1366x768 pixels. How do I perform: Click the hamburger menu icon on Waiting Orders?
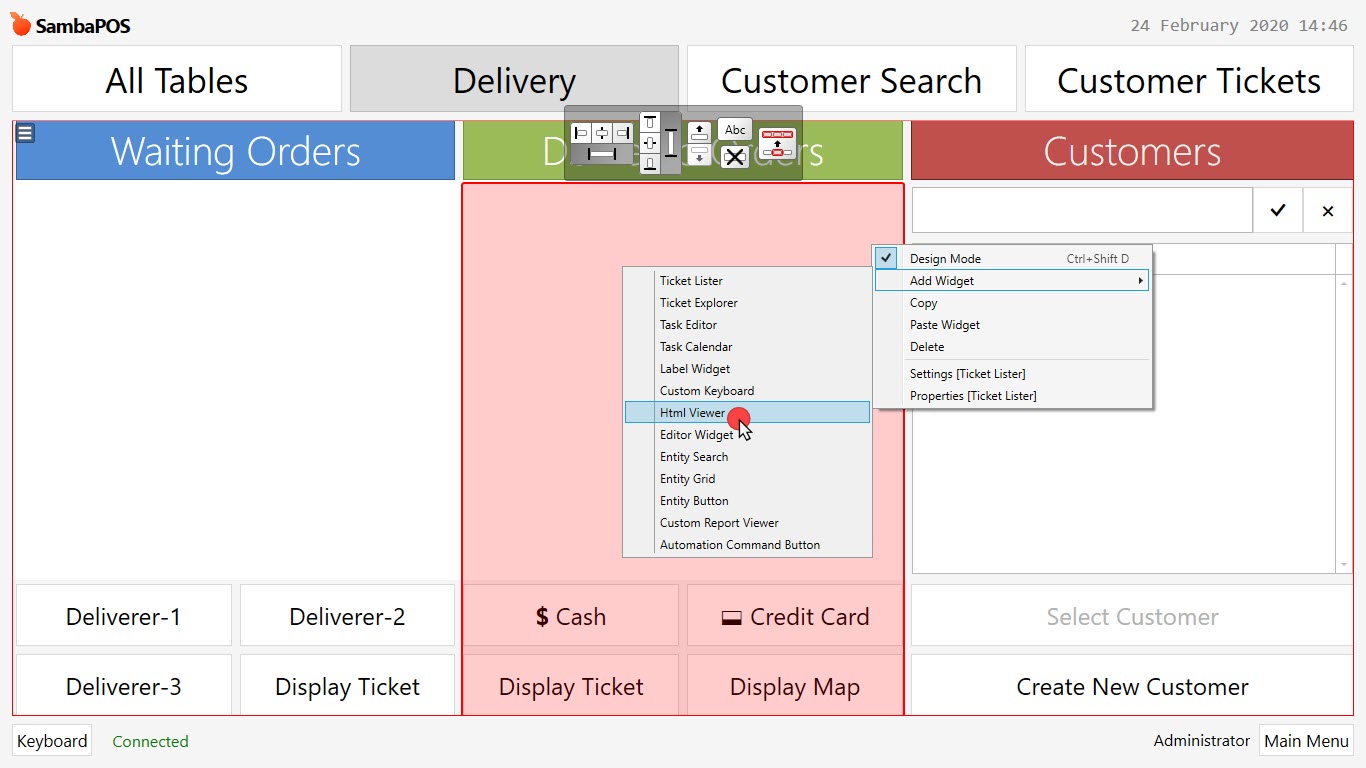pos(23,131)
